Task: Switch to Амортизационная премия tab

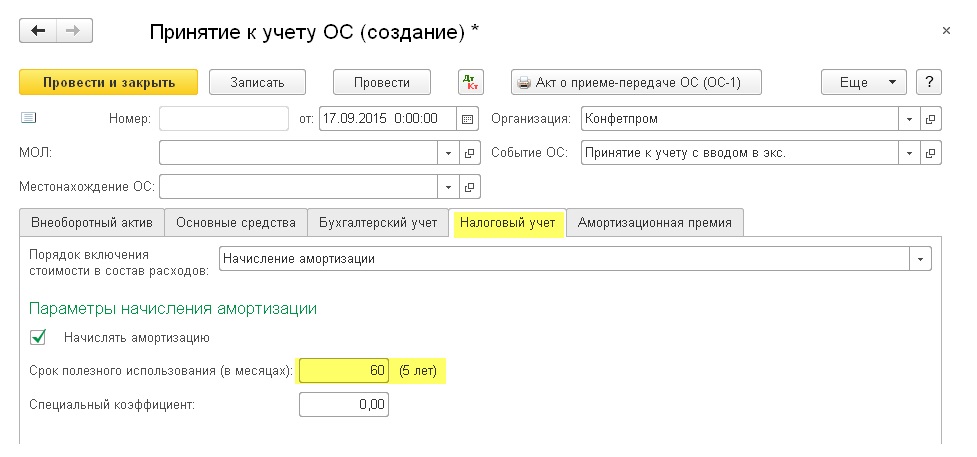Action: (654, 223)
